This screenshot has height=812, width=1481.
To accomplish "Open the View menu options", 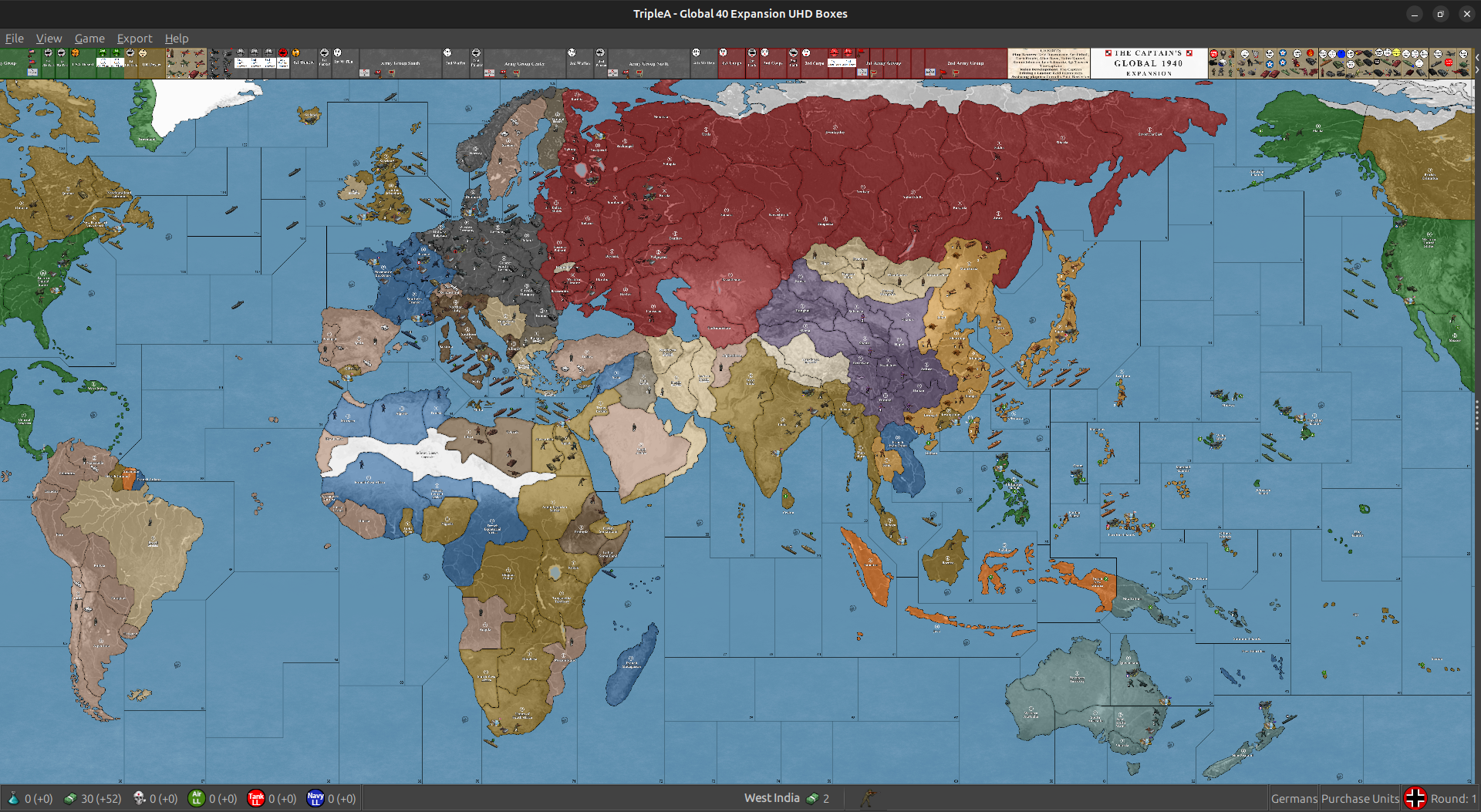I will tap(49, 38).
